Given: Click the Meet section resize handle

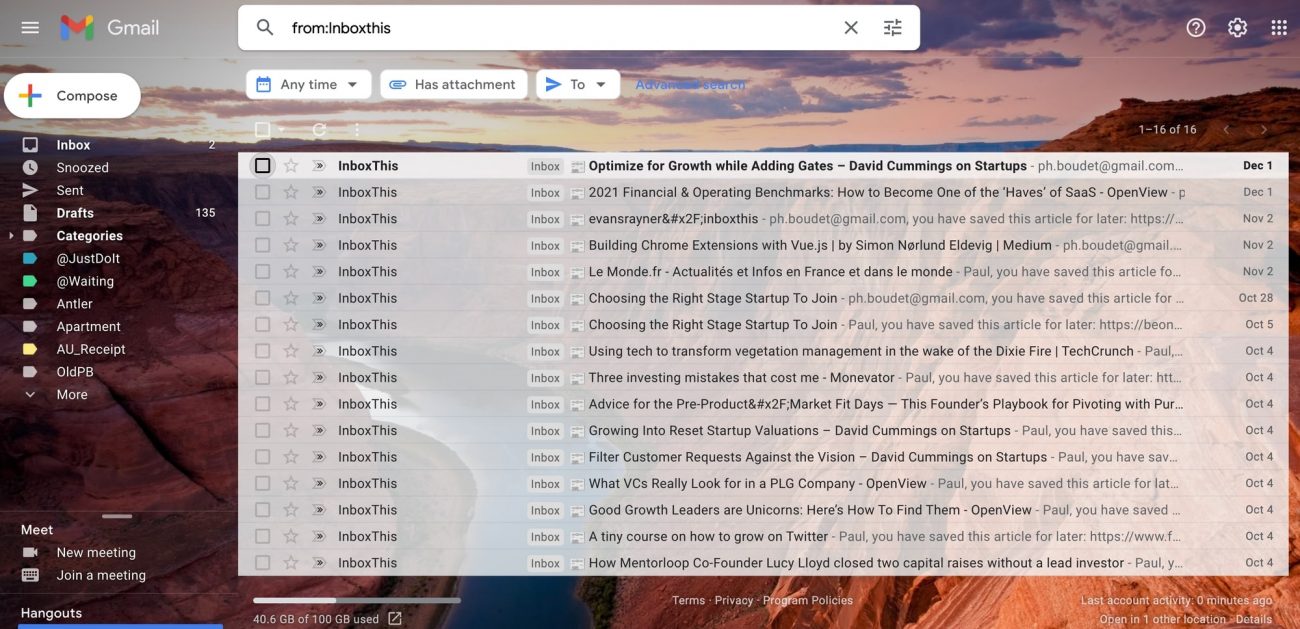Looking at the screenshot, I should [x=117, y=516].
